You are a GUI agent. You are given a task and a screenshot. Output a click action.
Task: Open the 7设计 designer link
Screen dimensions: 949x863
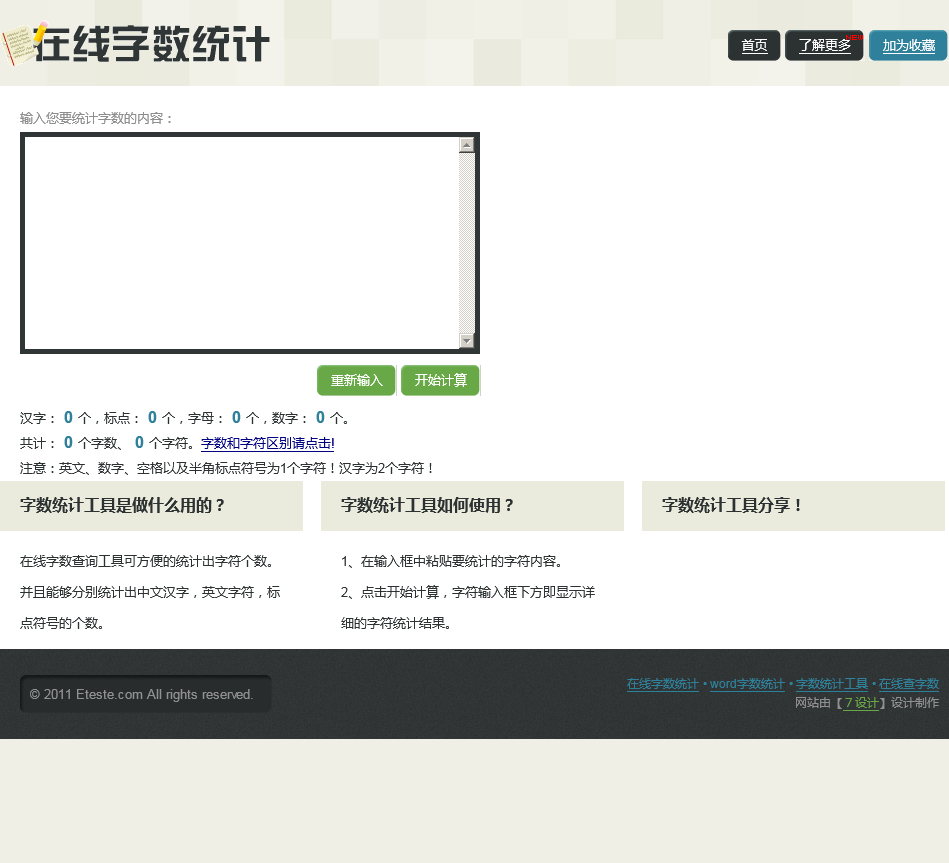(862, 703)
